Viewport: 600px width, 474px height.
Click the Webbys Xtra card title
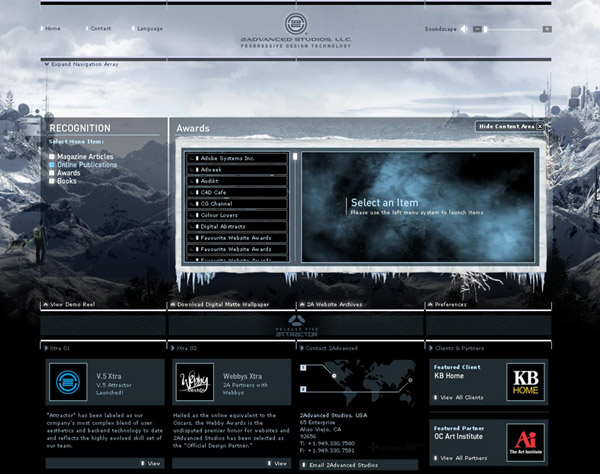[243, 376]
